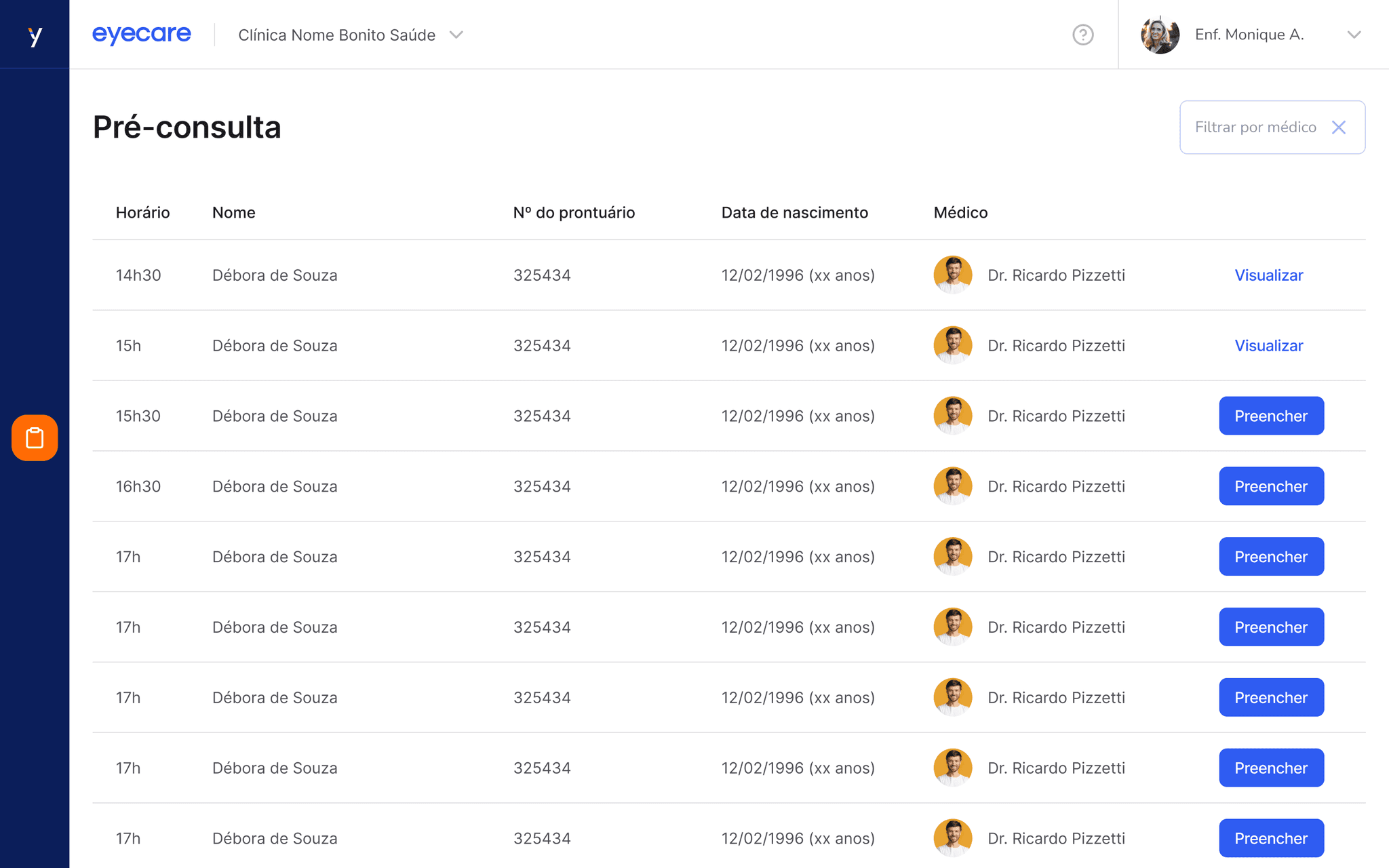The width and height of the screenshot is (1389, 868).
Task: Click the Data de nascimento column header
Action: point(794,213)
